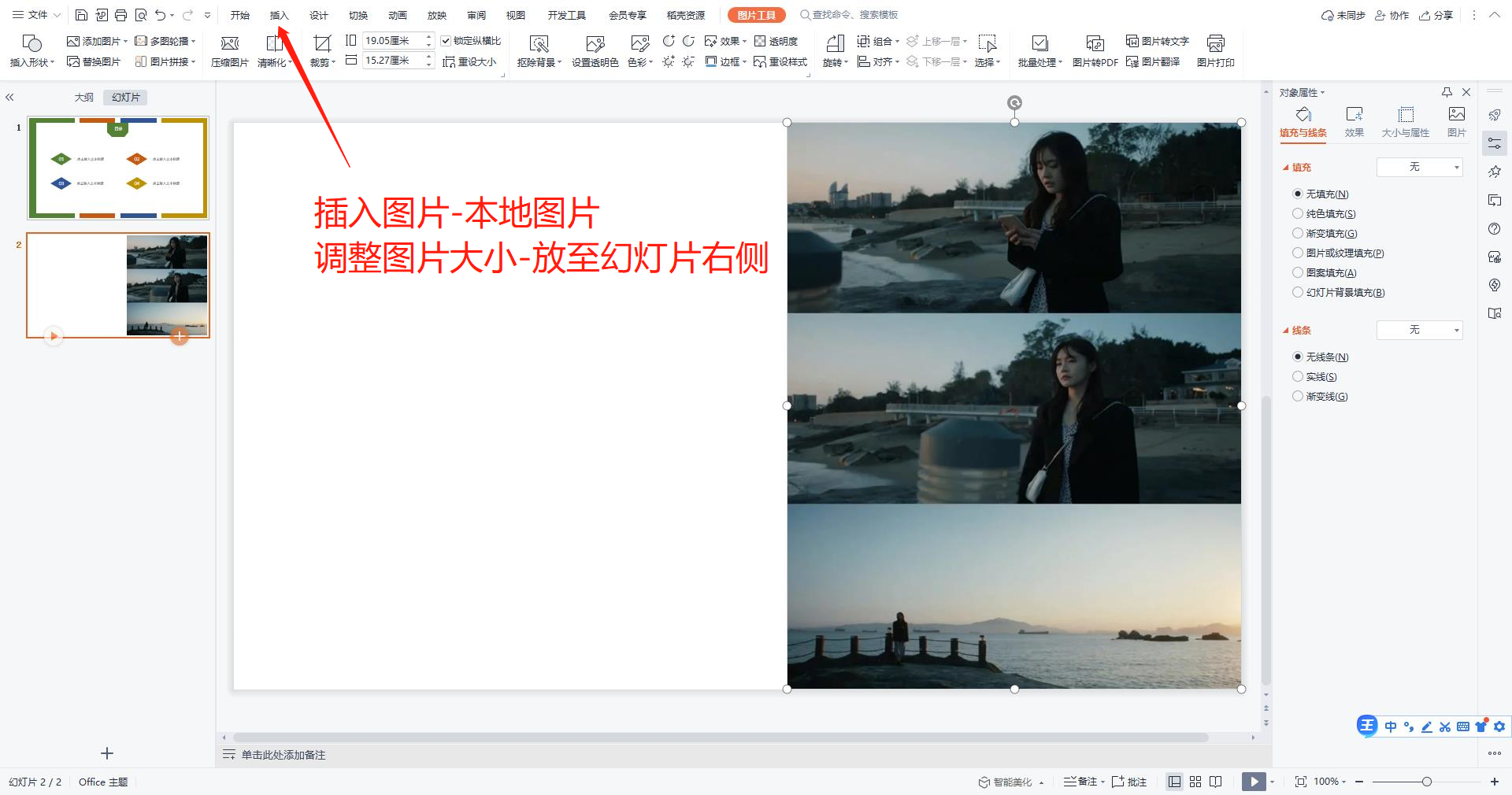Select slide 1 thumbnail
Screen dimensions: 1512x795
118,168
